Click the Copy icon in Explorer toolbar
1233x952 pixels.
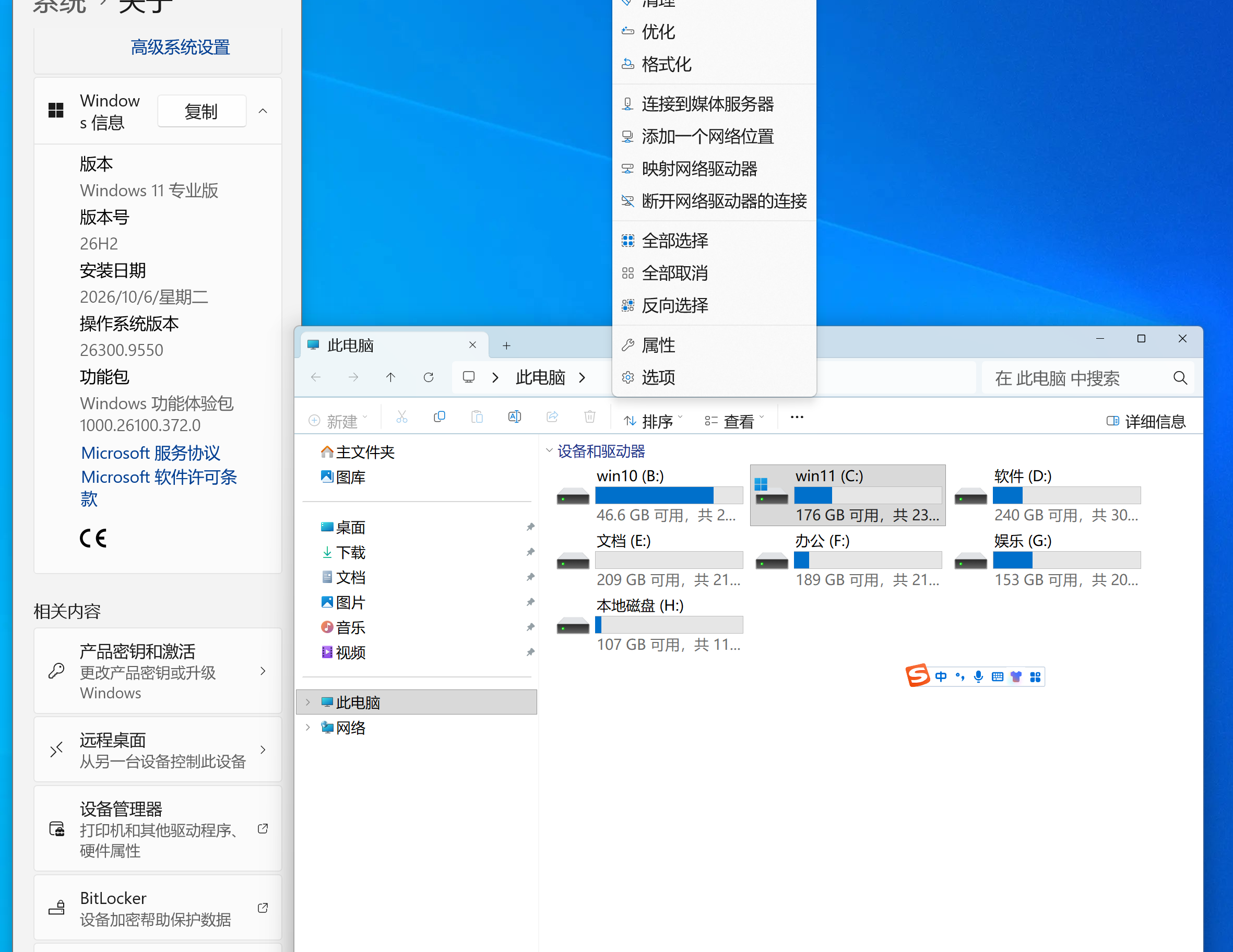[x=439, y=417]
